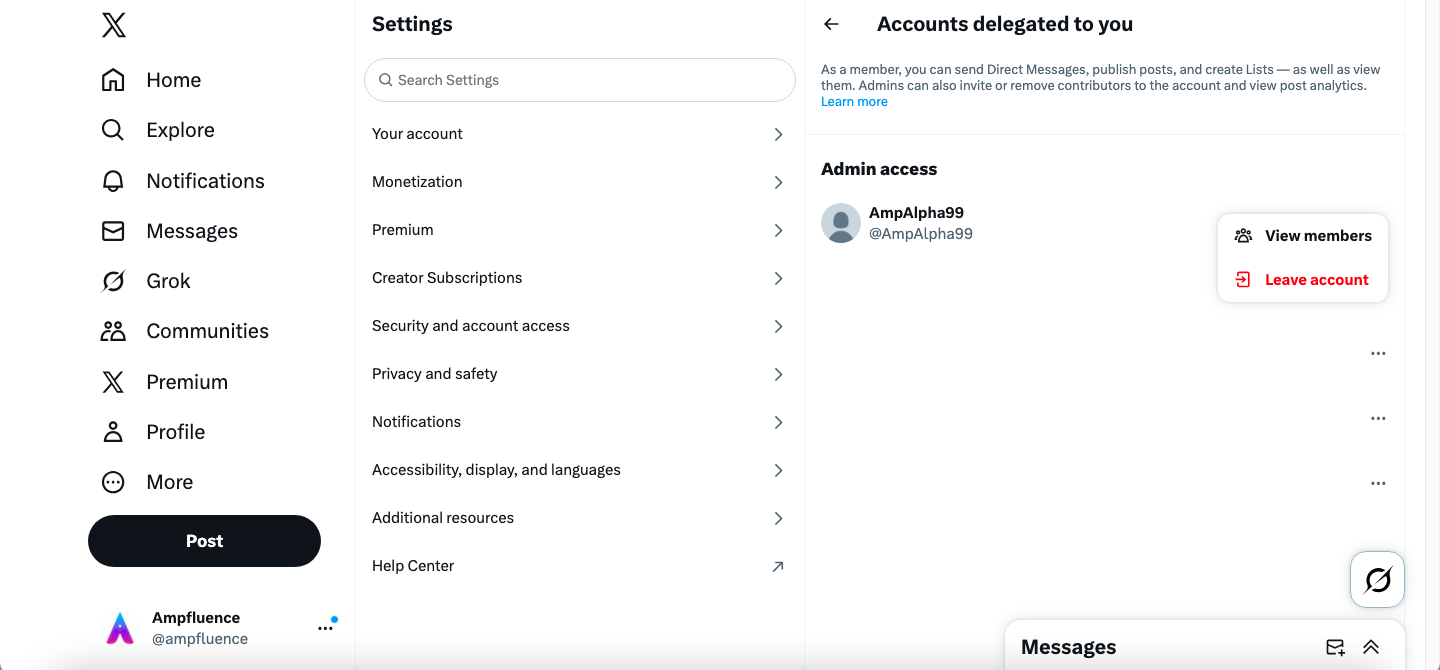
Task: Open account switcher dots beside Ampfluence
Action: 325,628
